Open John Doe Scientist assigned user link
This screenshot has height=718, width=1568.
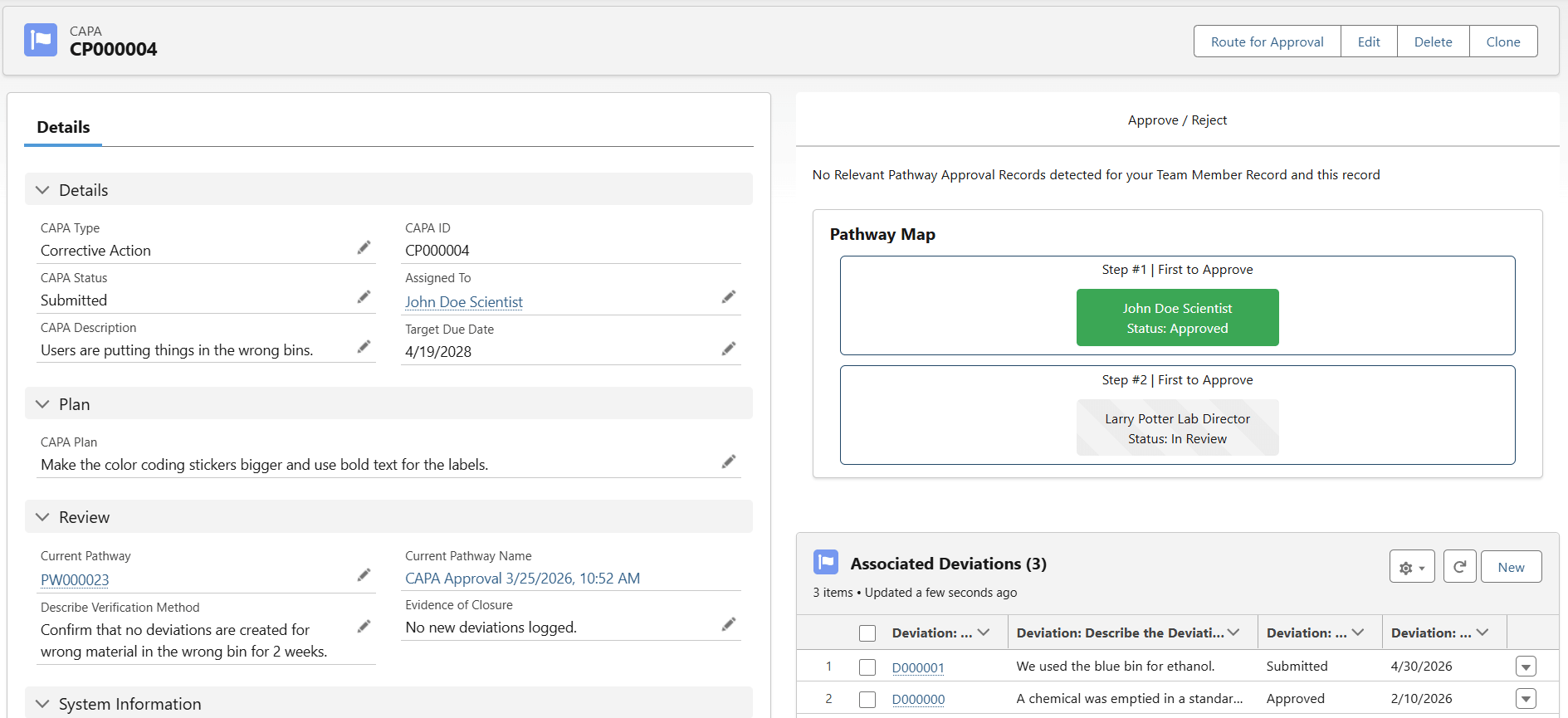click(464, 302)
